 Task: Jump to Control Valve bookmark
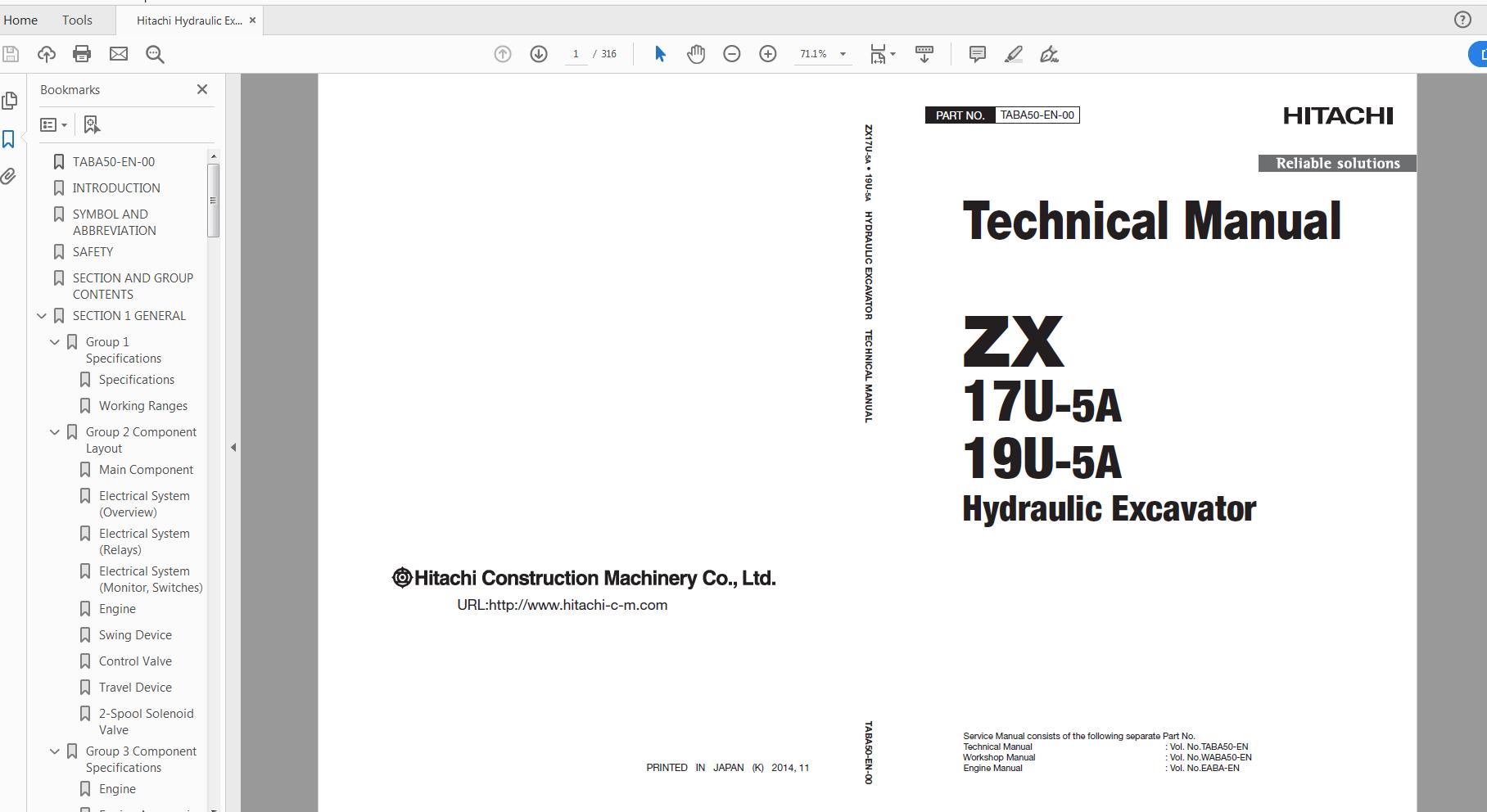click(135, 661)
